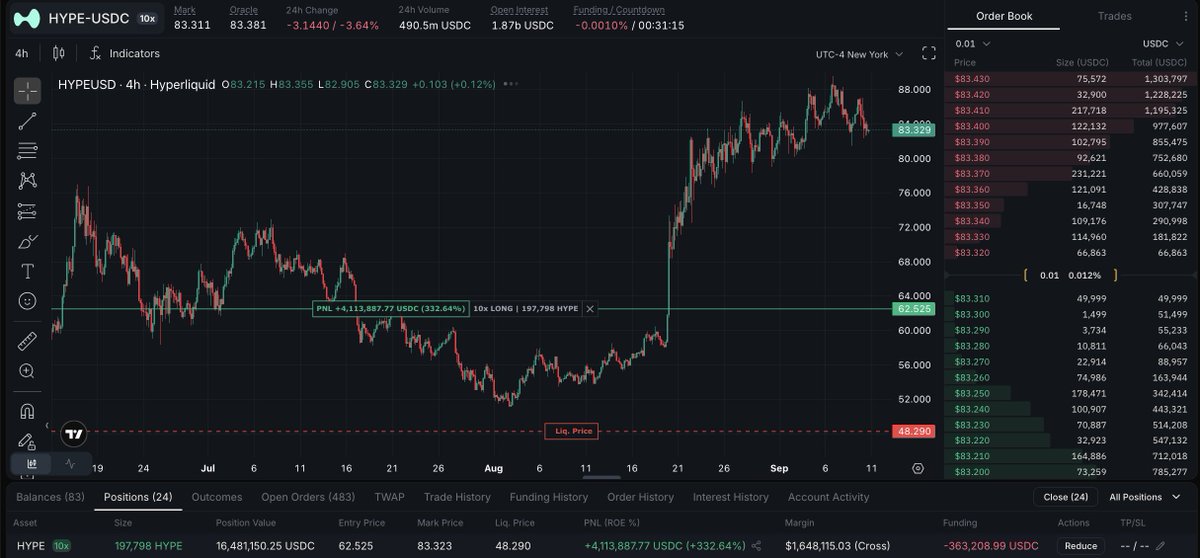Select the brush drawing tool

(27, 241)
